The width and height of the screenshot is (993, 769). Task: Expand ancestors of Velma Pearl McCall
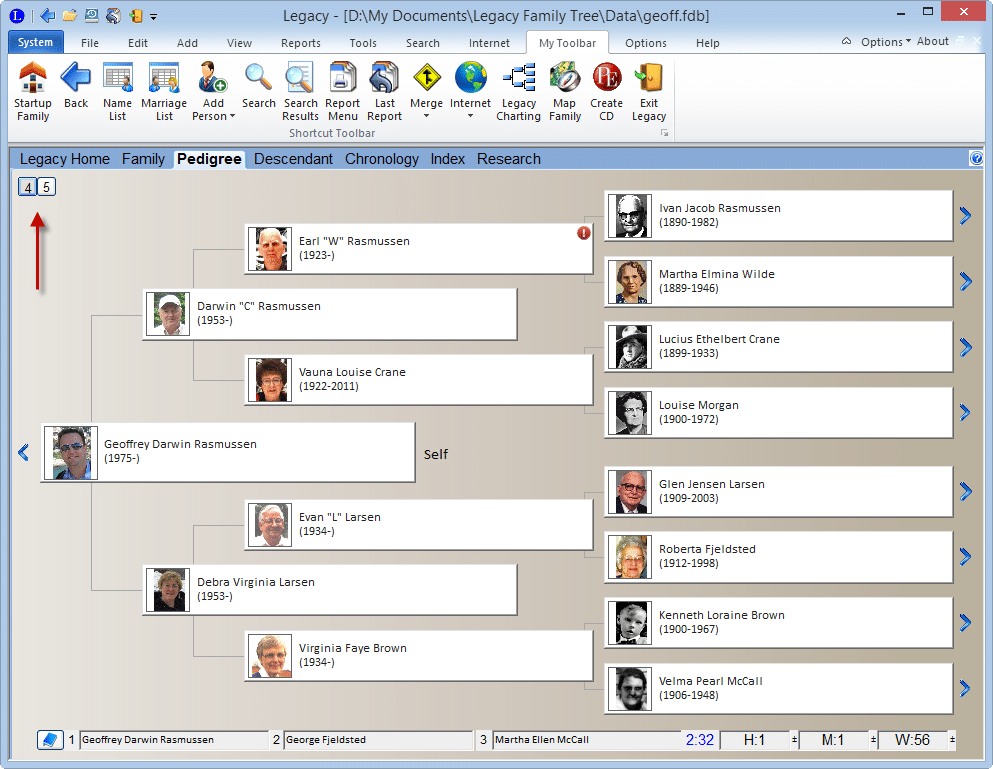(965, 688)
